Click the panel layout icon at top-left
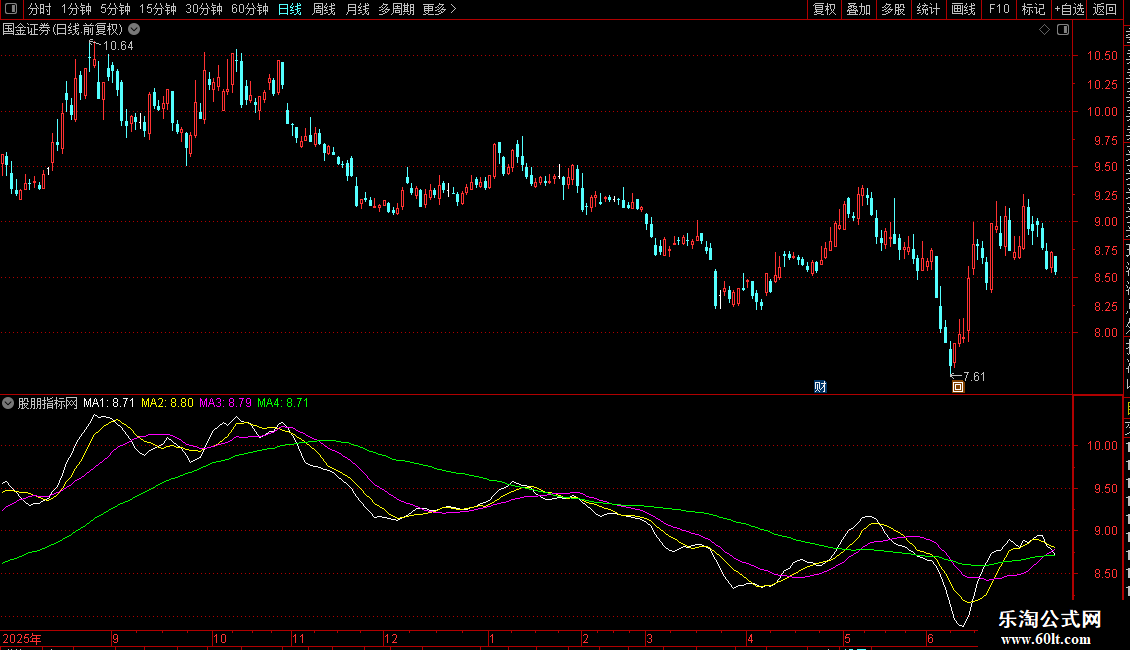Screen dimensions: 1130x650 pyautogui.click(x=11, y=9)
